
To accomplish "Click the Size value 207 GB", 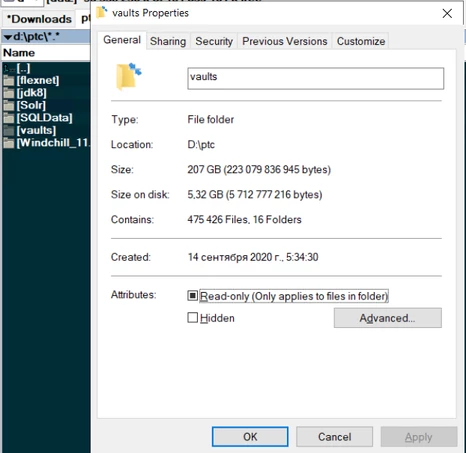I will tap(259, 169).
